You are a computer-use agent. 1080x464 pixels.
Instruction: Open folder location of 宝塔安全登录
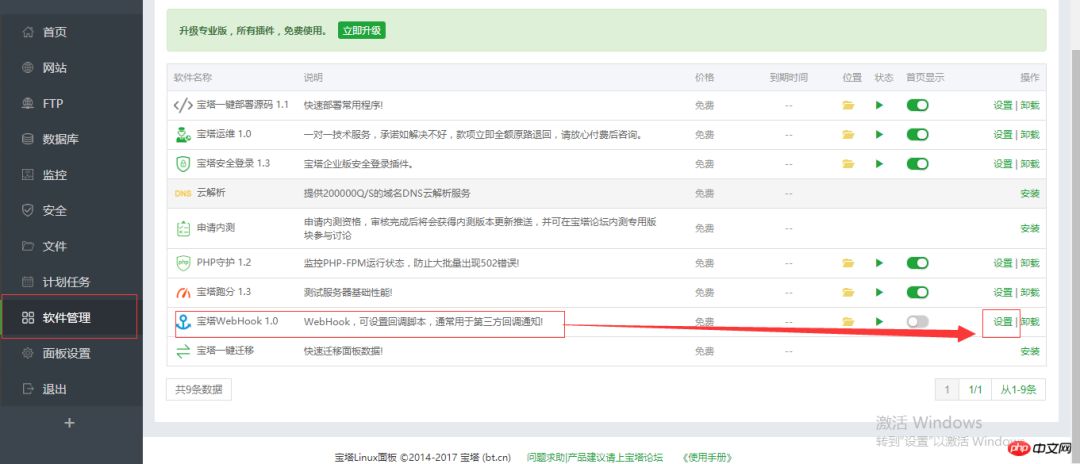848,164
